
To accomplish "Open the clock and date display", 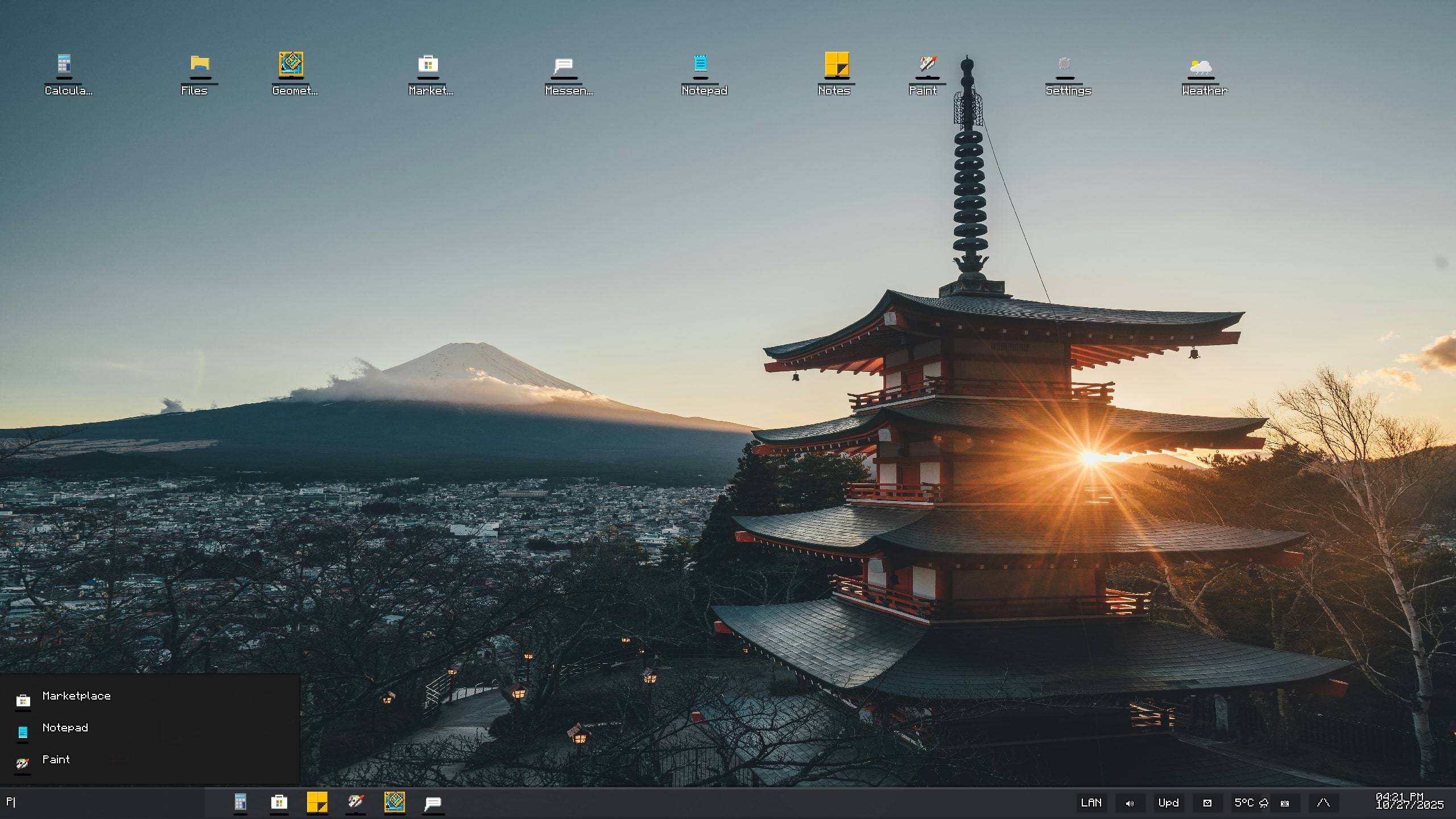I will (x=1409, y=801).
